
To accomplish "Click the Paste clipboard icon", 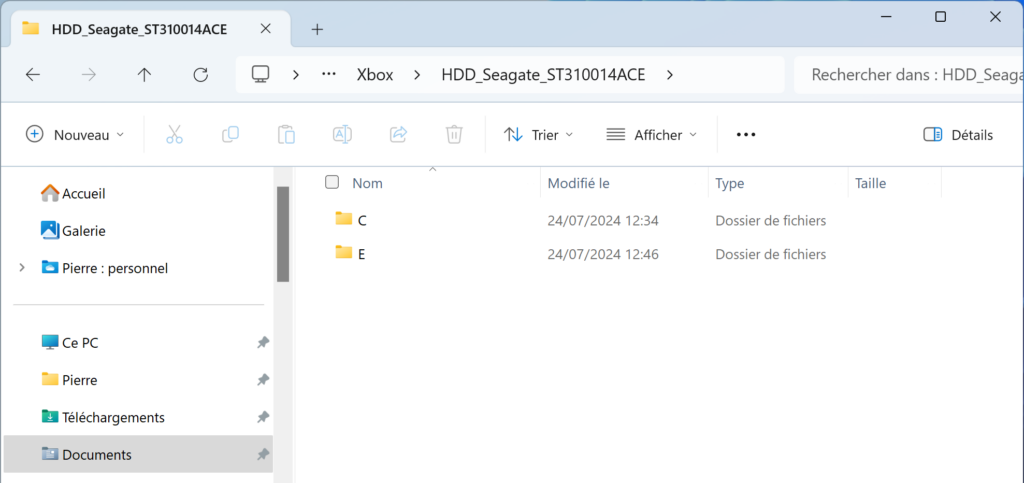I will point(286,134).
